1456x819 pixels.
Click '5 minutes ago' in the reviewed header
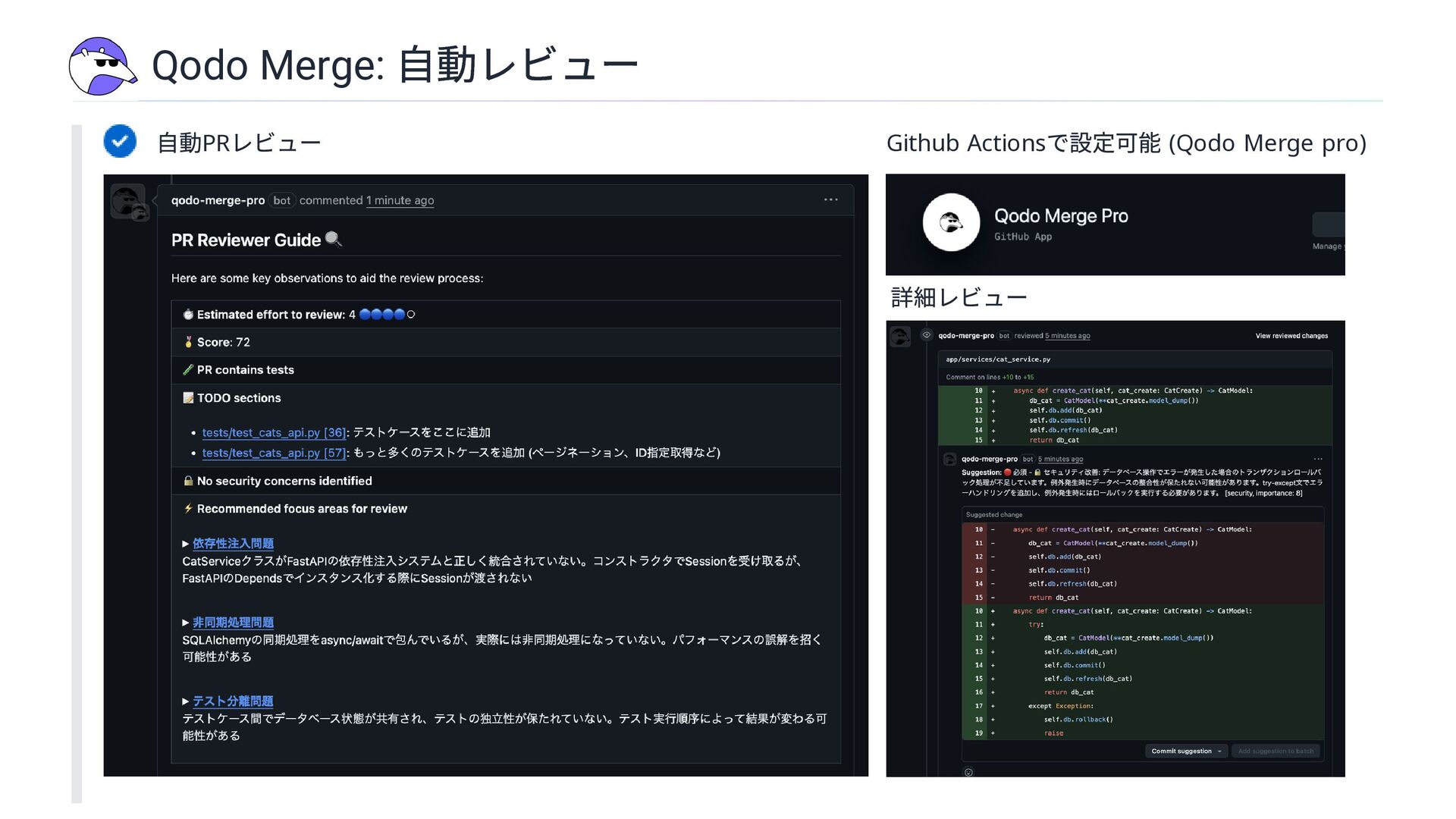[1068, 336]
